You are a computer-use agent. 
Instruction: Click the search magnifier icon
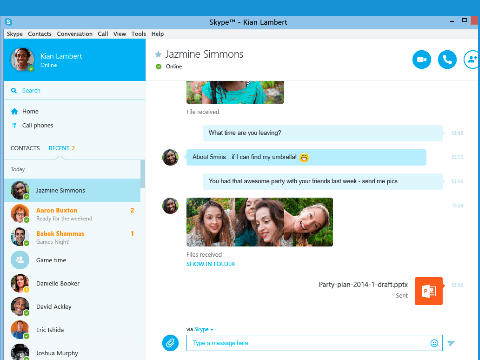[14, 90]
